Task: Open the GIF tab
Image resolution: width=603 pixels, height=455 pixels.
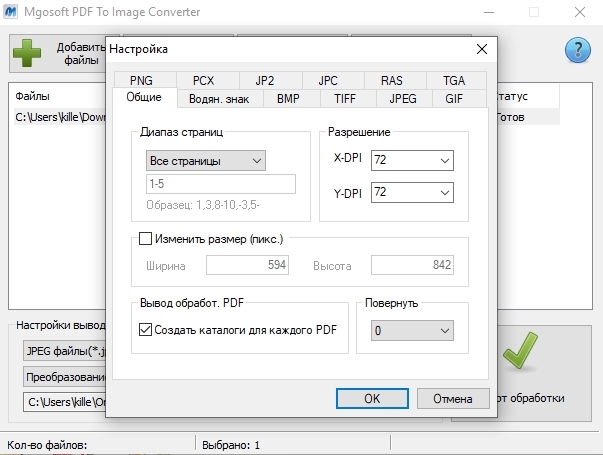Action: point(460,99)
